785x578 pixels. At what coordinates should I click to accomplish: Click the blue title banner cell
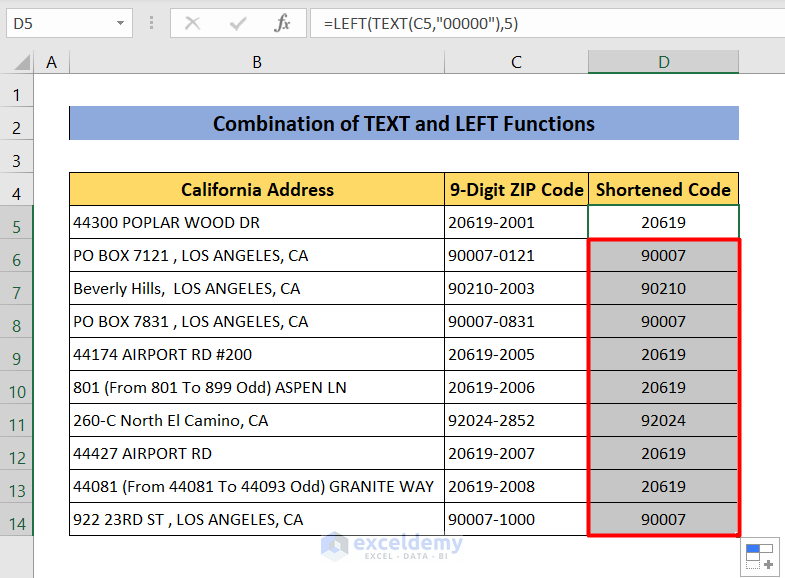[404, 124]
